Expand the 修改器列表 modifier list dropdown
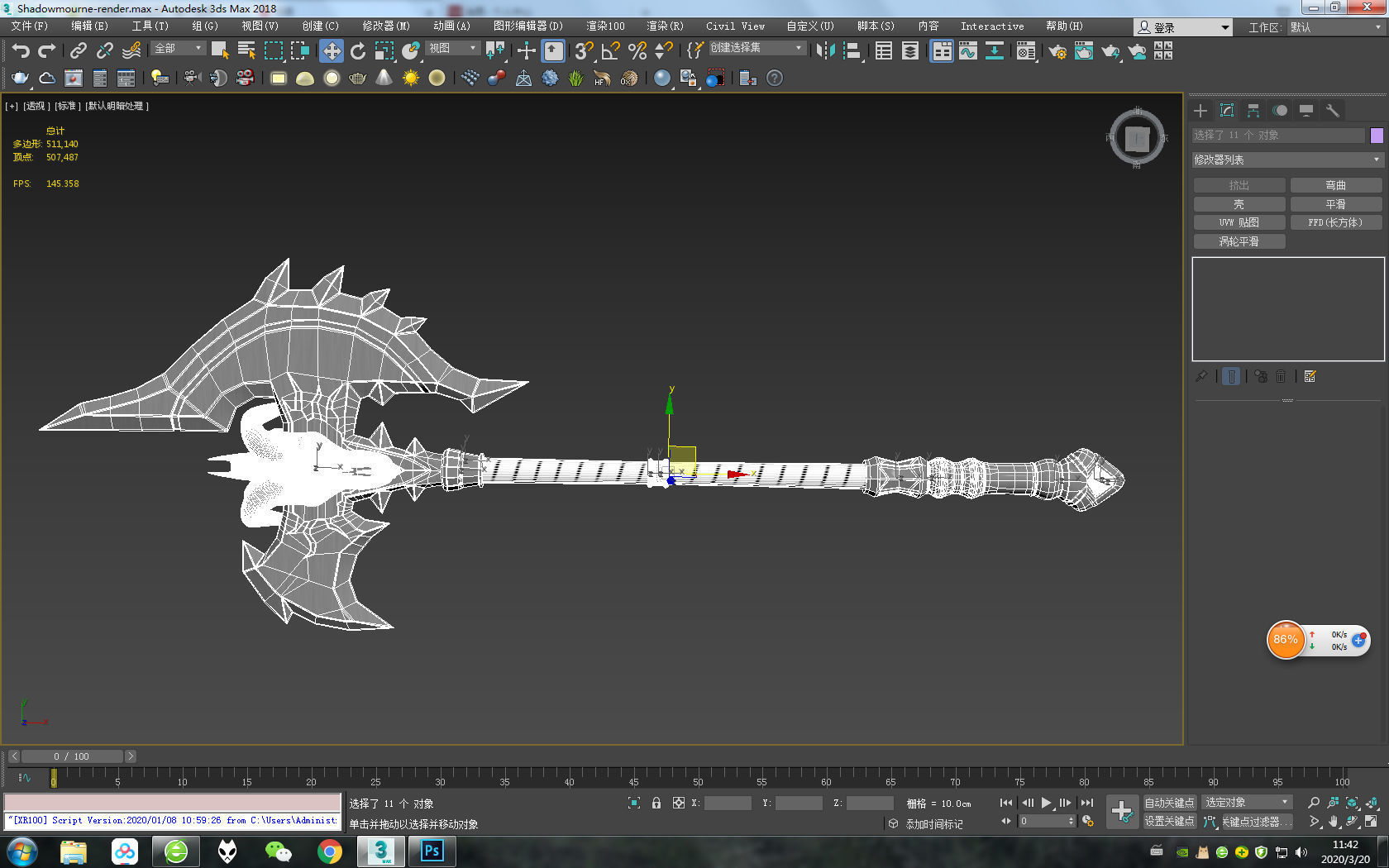 point(1287,160)
